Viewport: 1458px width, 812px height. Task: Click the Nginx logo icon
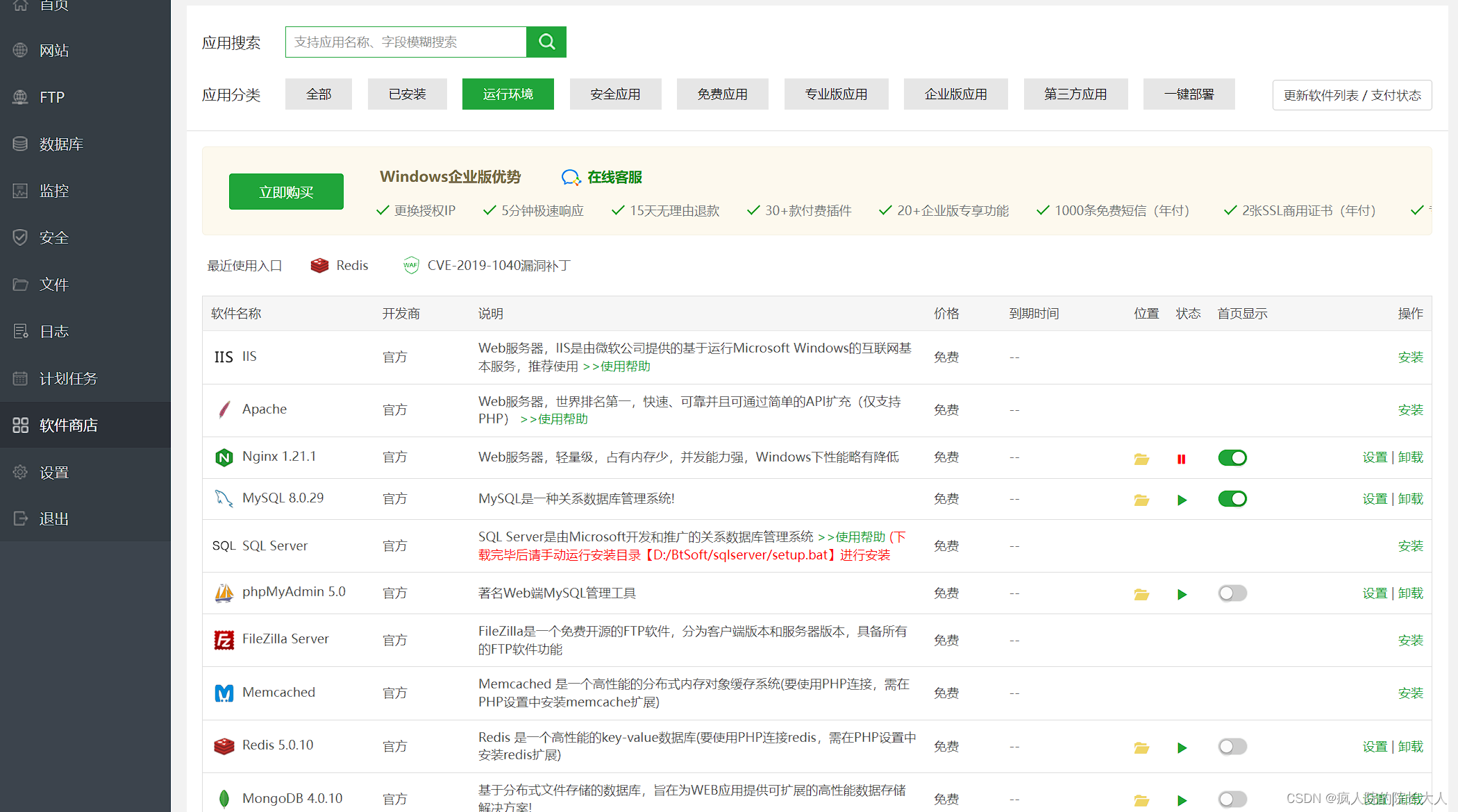(x=224, y=457)
